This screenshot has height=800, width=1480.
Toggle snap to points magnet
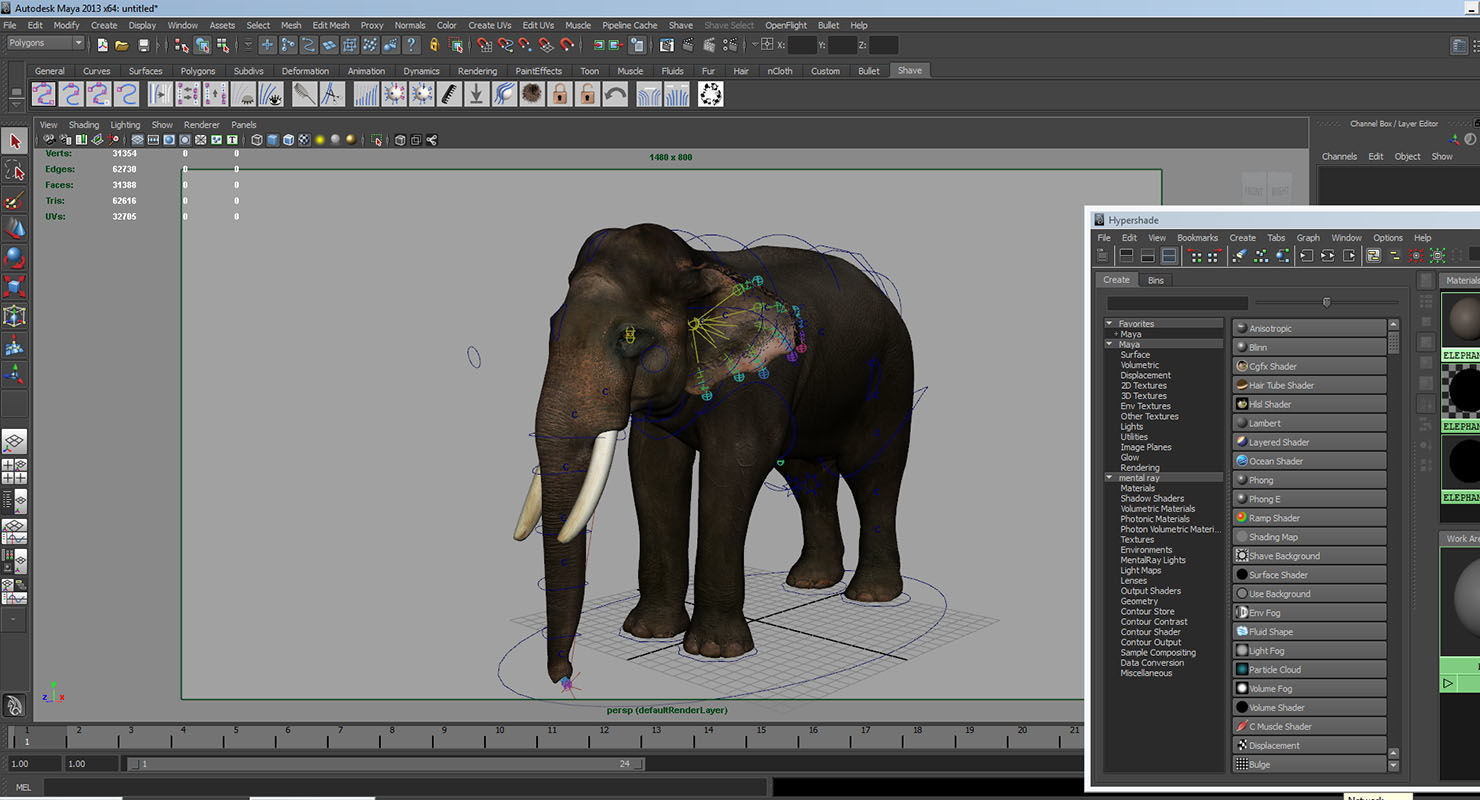coord(526,45)
